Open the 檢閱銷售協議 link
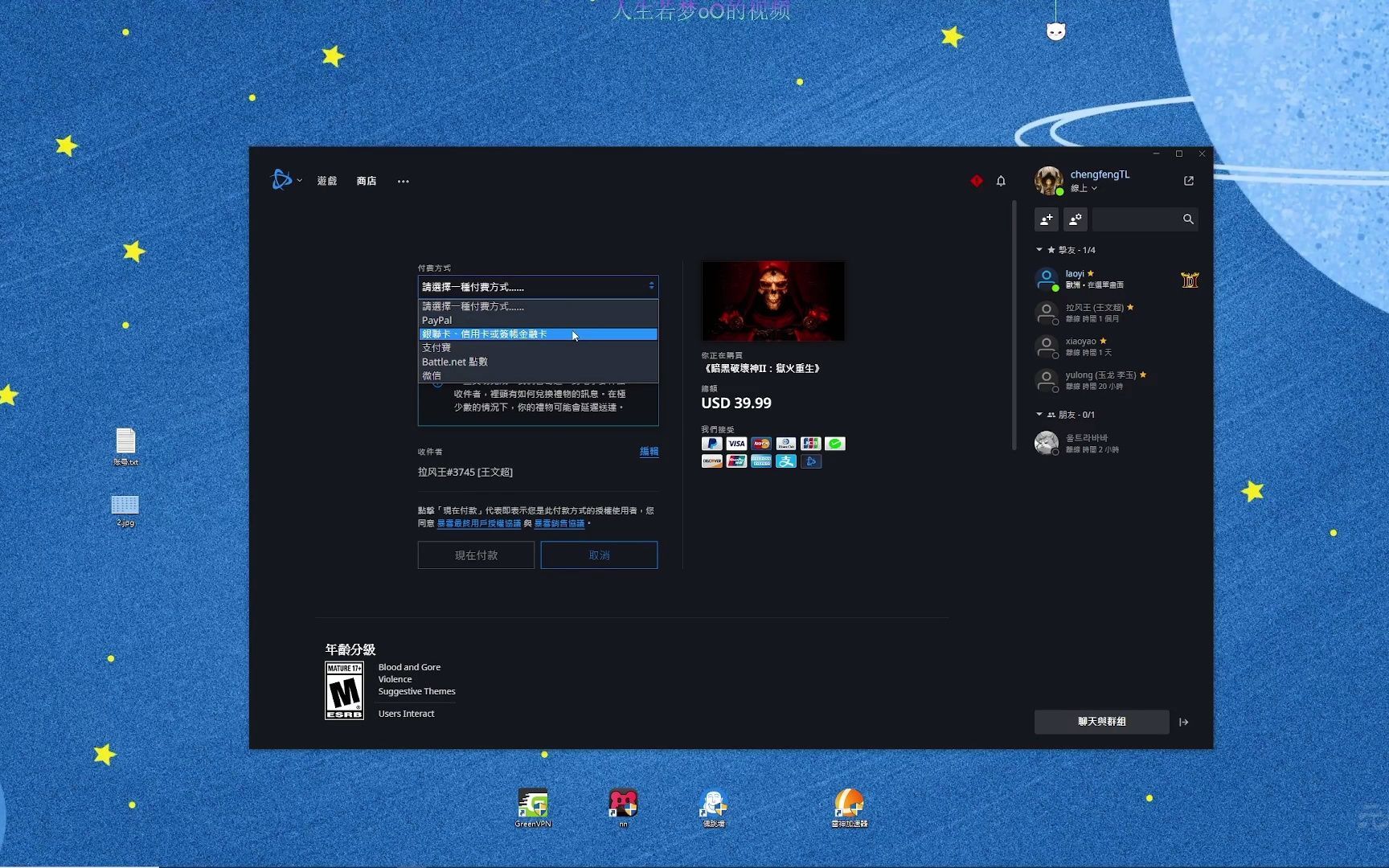Image resolution: width=1389 pixels, height=868 pixels. [x=559, y=523]
